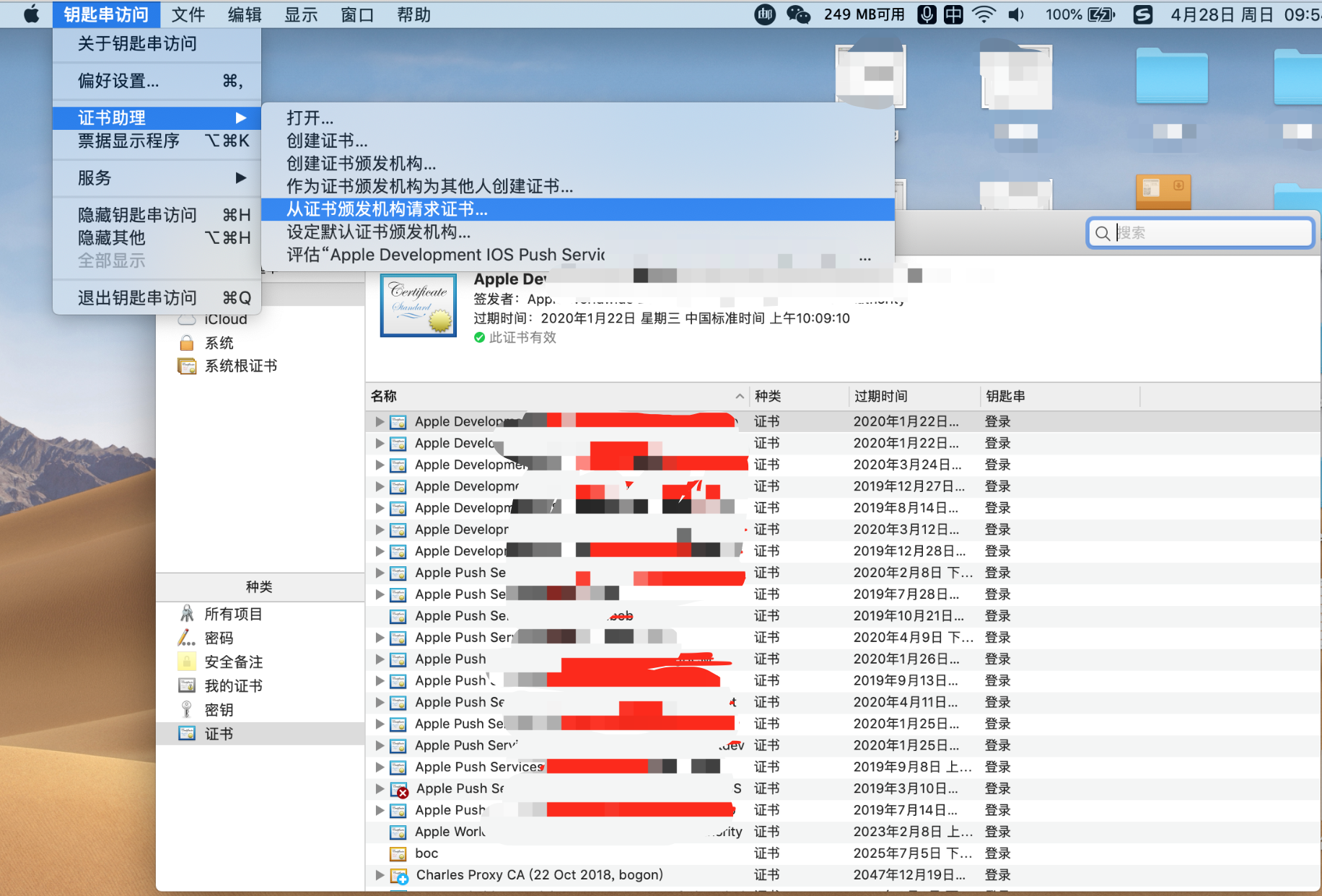The width and height of the screenshot is (1322, 896).
Task: Open 偏好设置 from the app menu
Action: tap(118, 81)
